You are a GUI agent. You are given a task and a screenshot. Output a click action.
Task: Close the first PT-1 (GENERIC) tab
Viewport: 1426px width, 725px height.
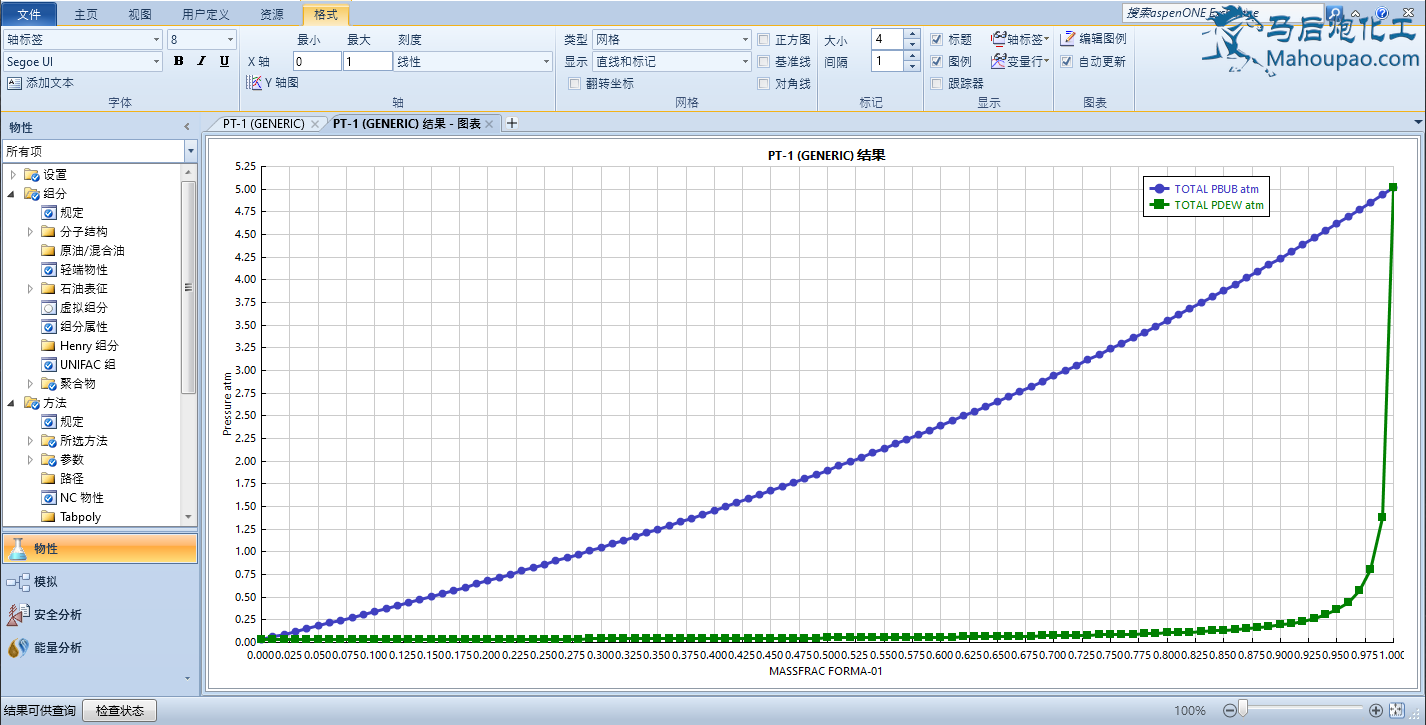(315, 124)
